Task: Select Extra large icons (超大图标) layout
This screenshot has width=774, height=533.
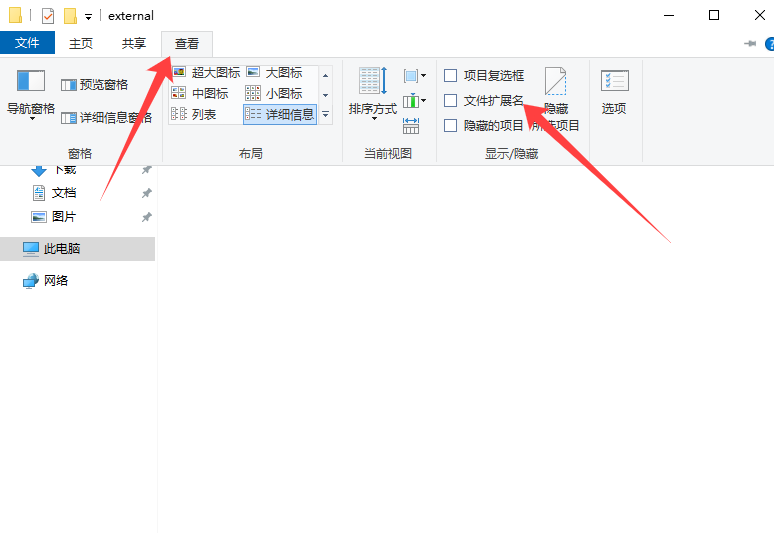Action: point(206,73)
